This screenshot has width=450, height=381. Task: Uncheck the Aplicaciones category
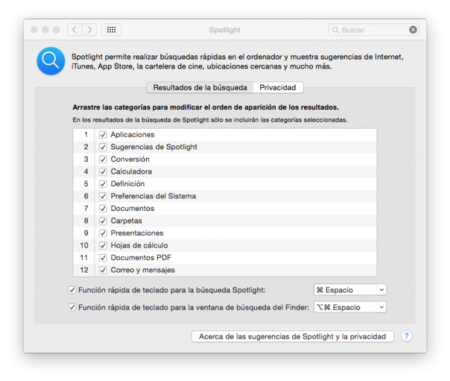103,135
